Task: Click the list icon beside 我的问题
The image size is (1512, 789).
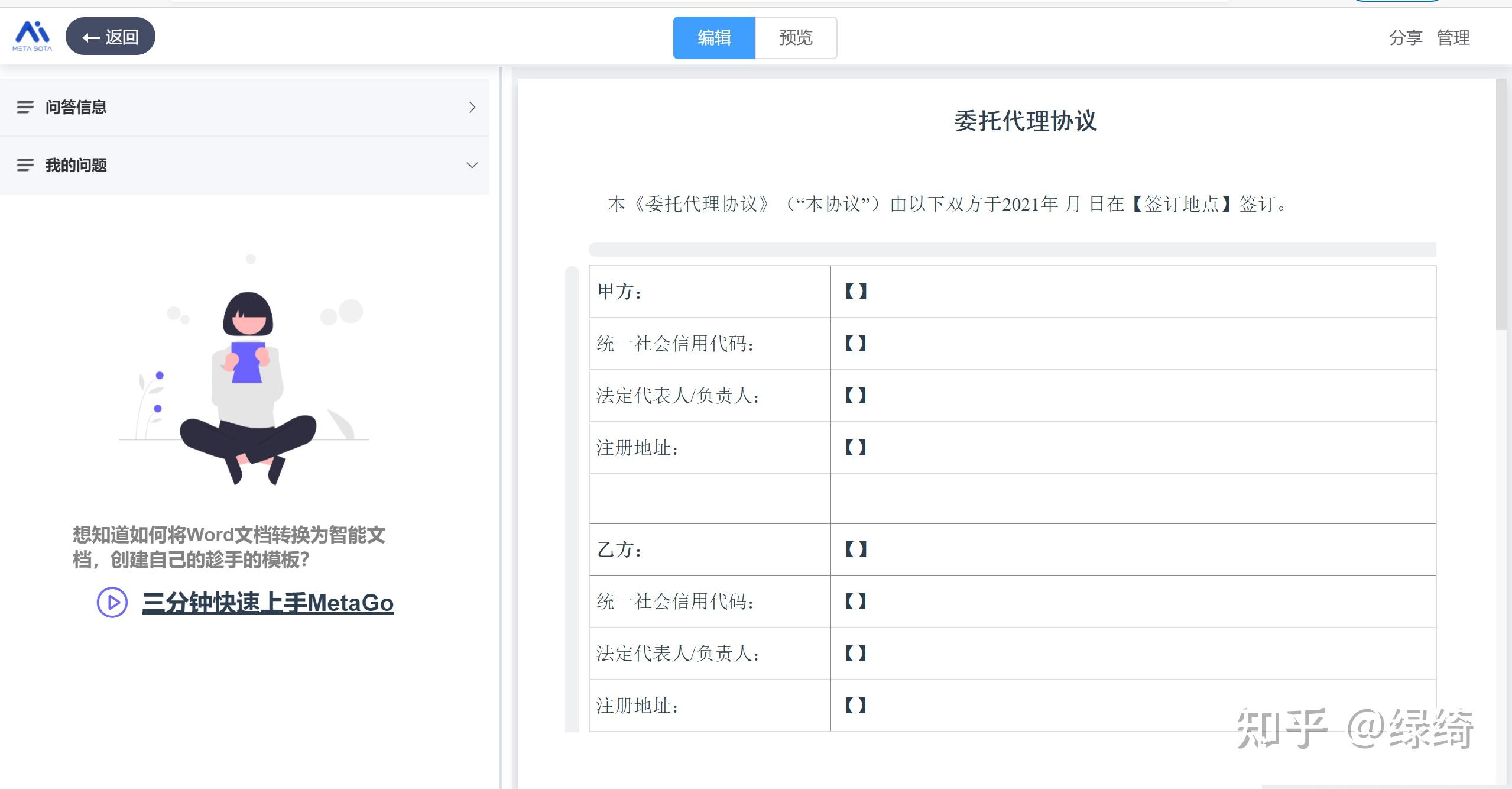Action: [25, 165]
